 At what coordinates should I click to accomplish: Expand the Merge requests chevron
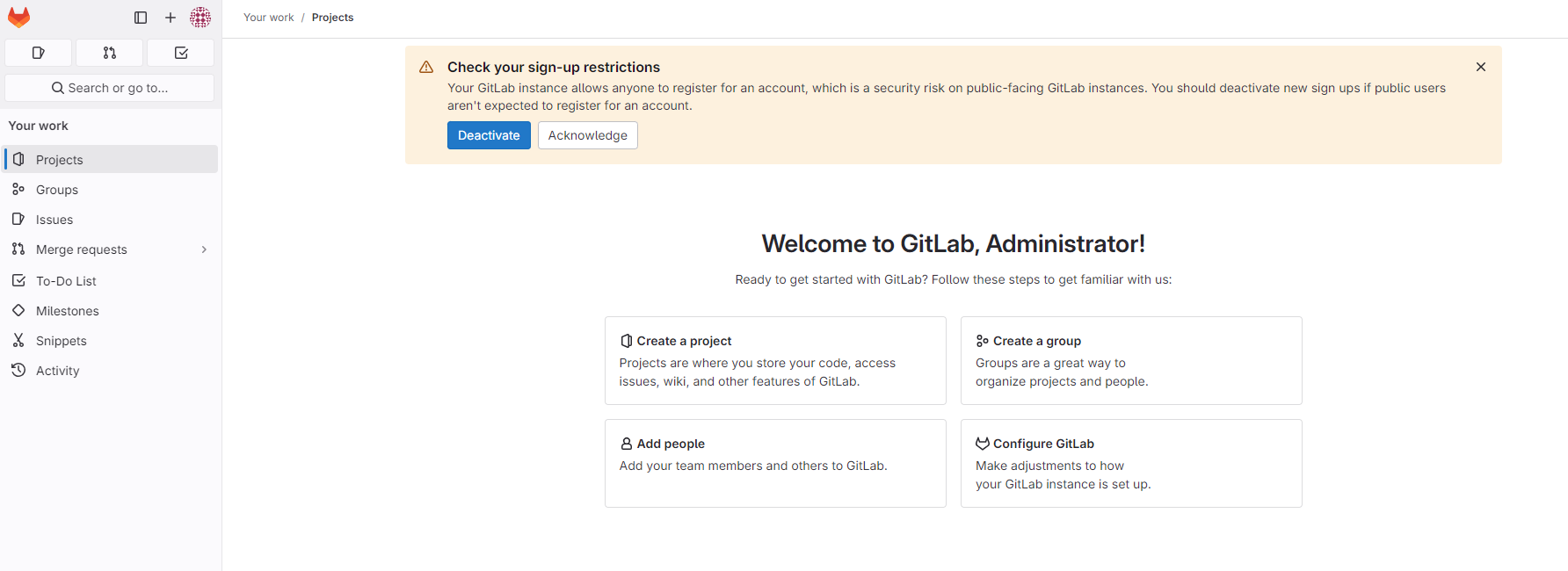click(204, 249)
